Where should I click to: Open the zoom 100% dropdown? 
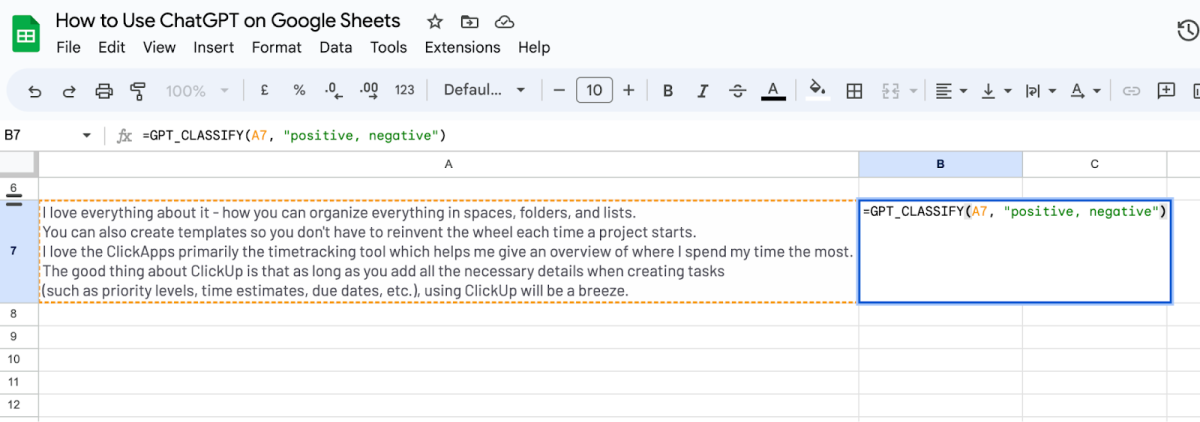197,90
